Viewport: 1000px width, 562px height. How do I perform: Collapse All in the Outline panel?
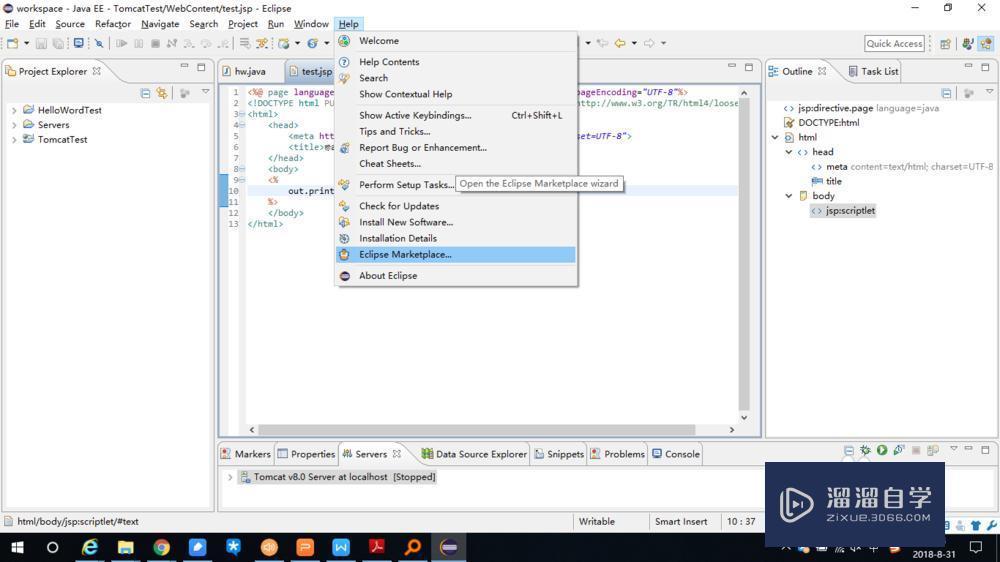pos(946,93)
